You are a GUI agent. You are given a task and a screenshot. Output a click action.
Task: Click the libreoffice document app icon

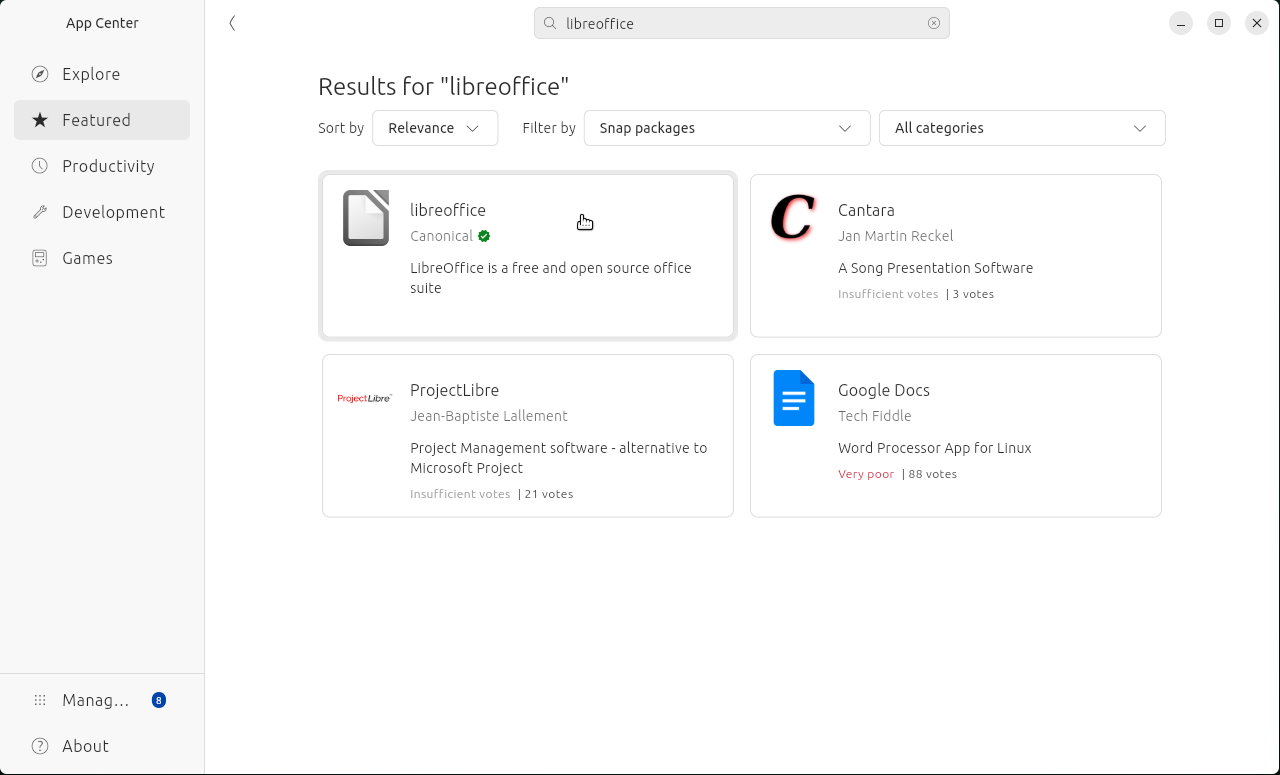(366, 218)
